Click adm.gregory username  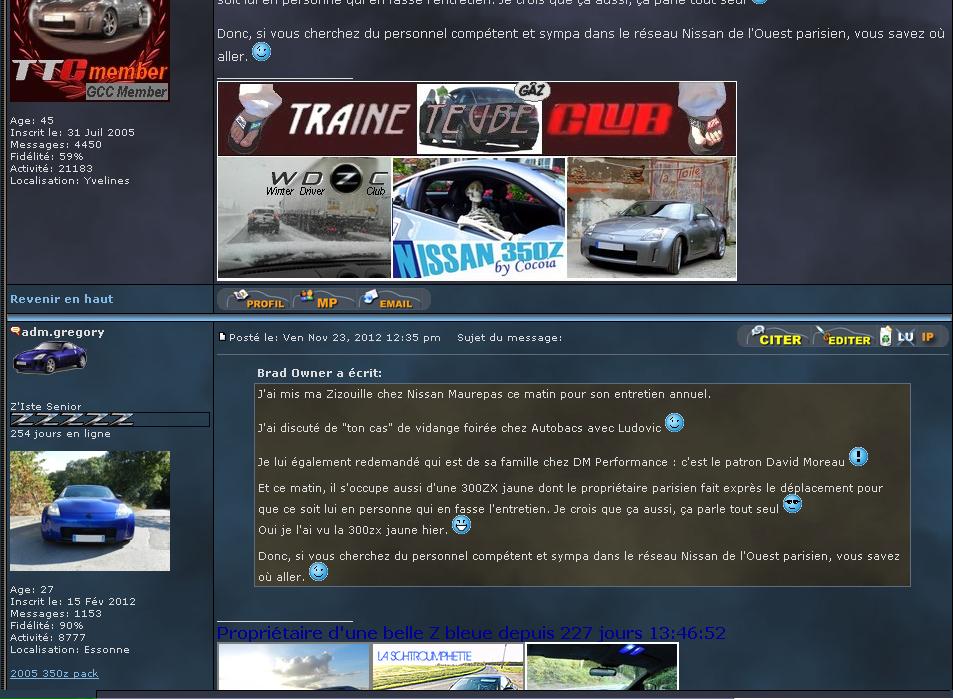pos(63,332)
